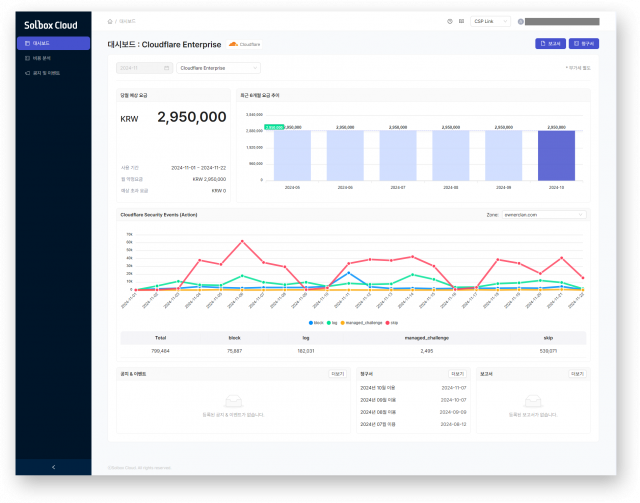Click the 청구서 invoice button at top right
640x503 pixels.
pyautogui.click(x=584, y=44)
